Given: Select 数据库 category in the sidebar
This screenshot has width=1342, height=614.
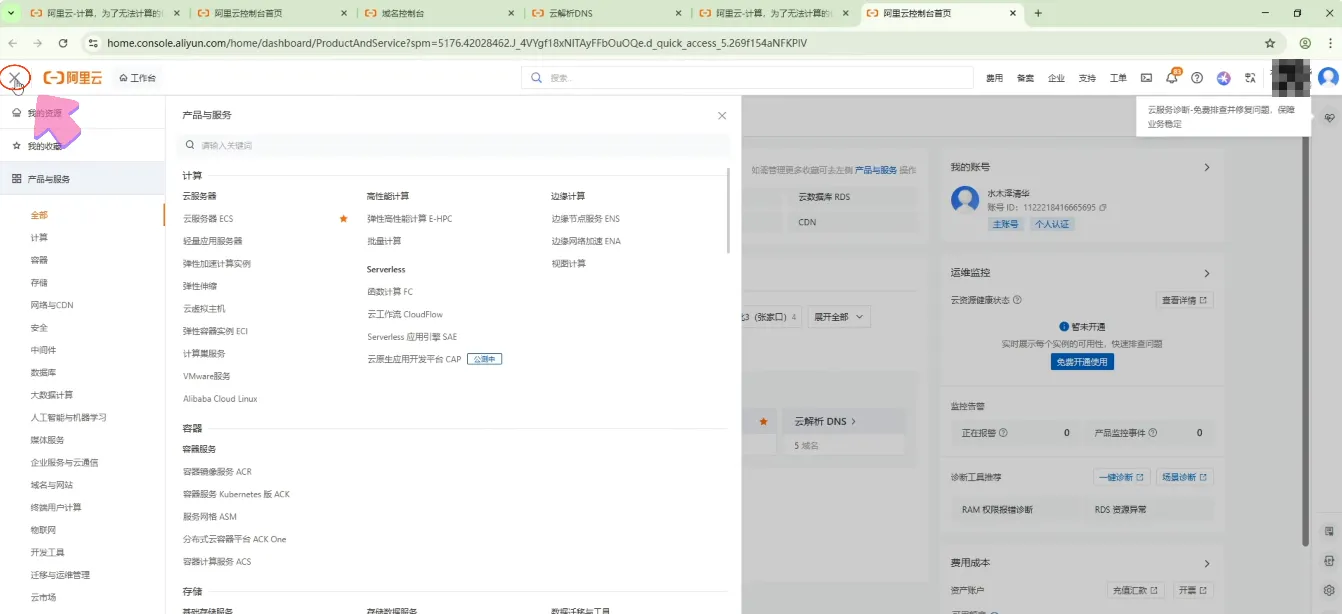Looking at the screenshot, I should [45, 372].
